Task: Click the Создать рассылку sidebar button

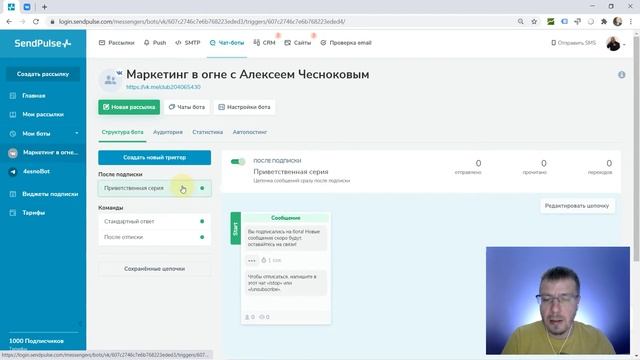Action: [x=43, y=74]
